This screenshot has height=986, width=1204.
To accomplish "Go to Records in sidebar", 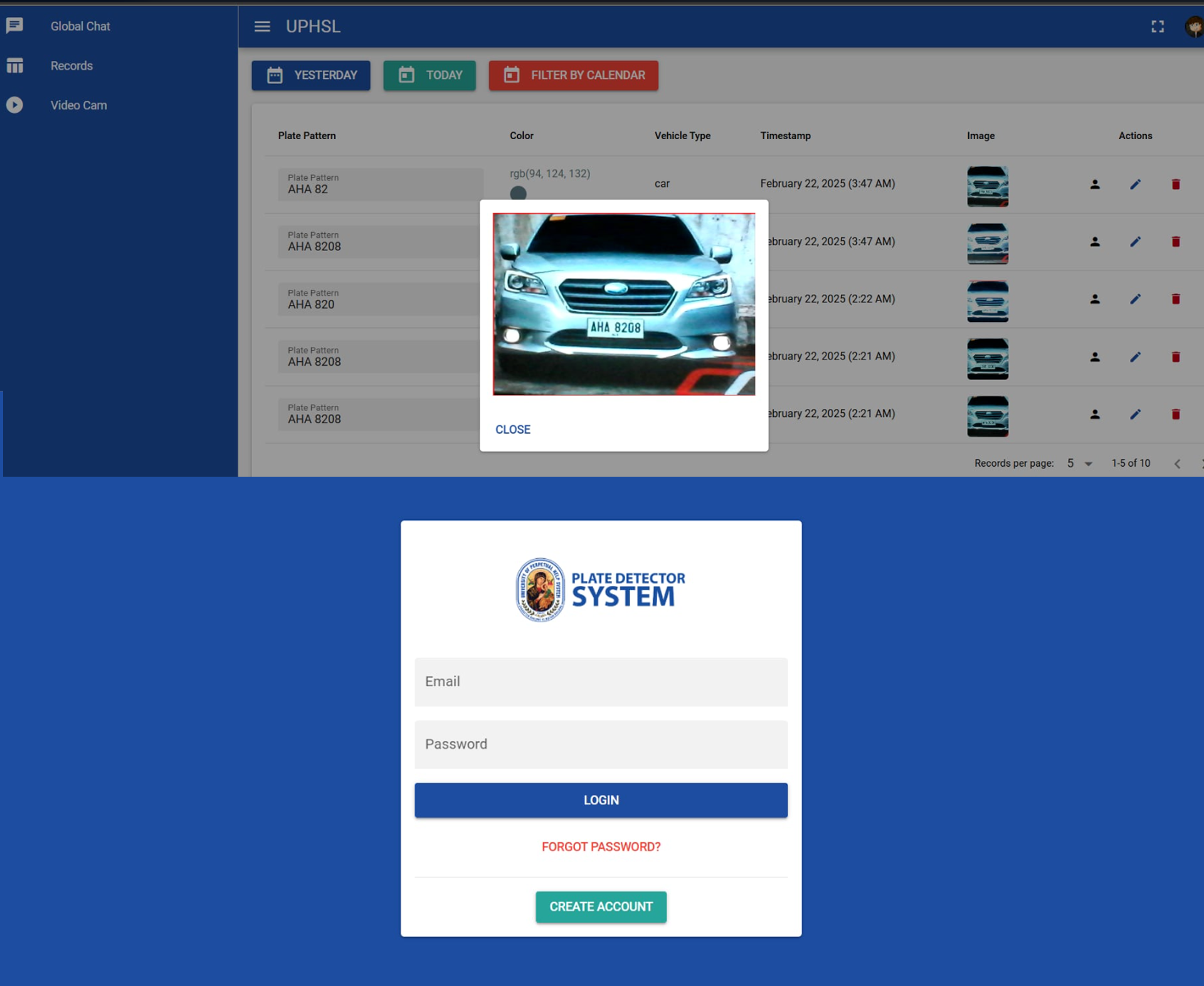I will click(71, 66).
